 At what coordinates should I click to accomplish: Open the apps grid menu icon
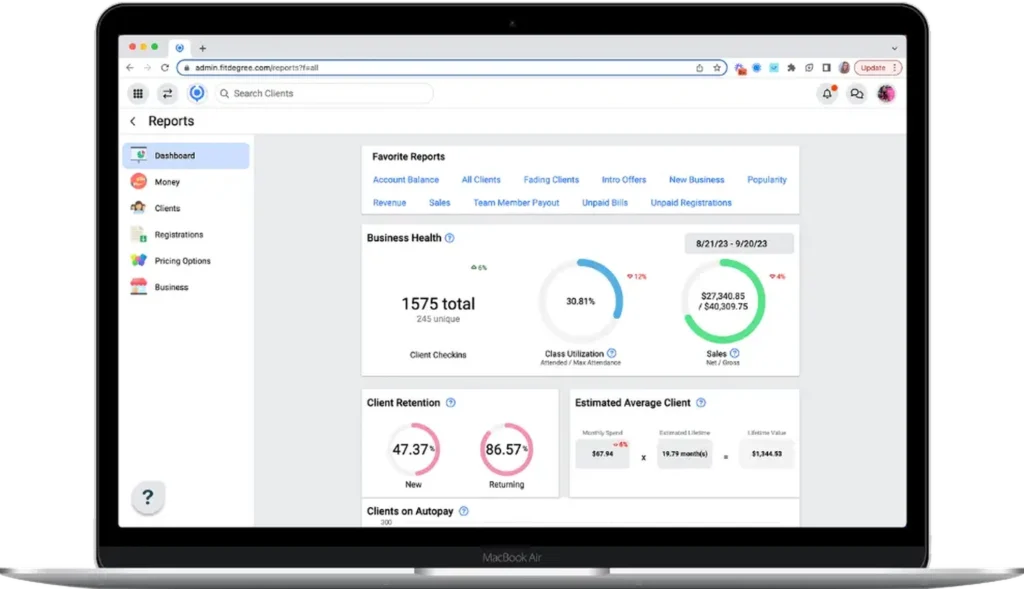pos(138,93)
